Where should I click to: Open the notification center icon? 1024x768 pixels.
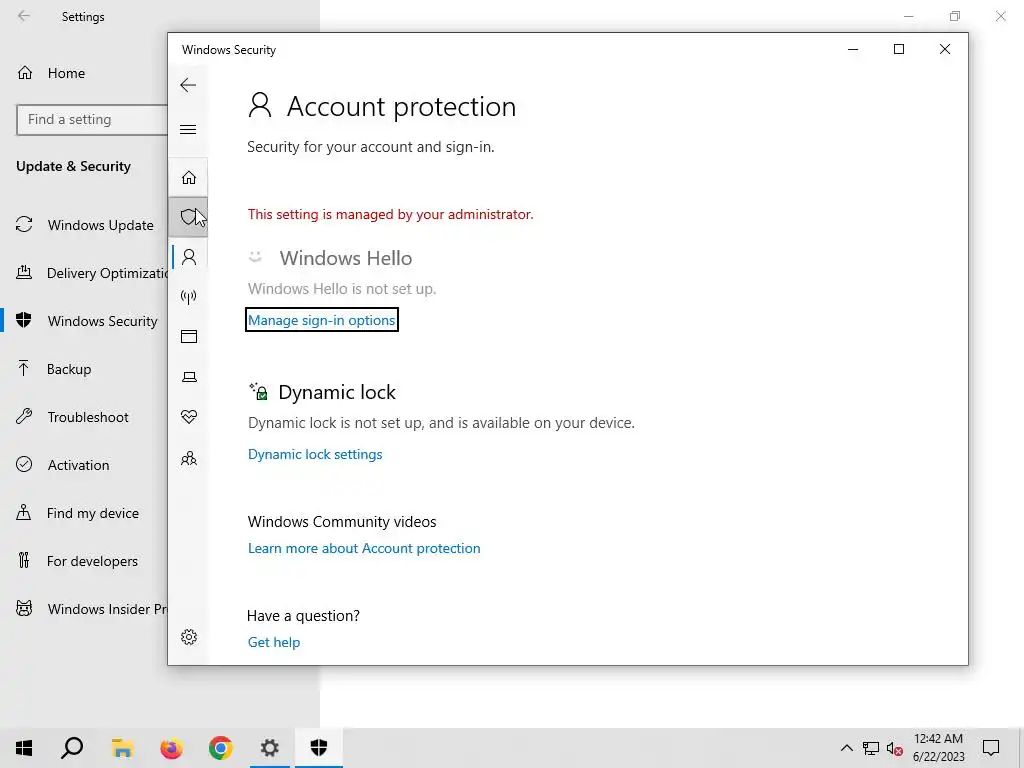[991, 748]
